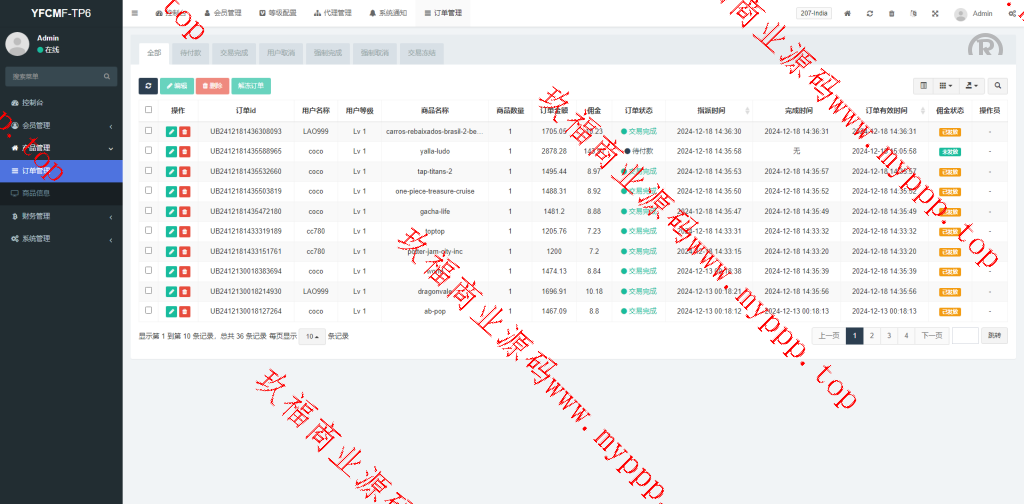Select the checkbox for the gacha-life order row

point(149,211)
